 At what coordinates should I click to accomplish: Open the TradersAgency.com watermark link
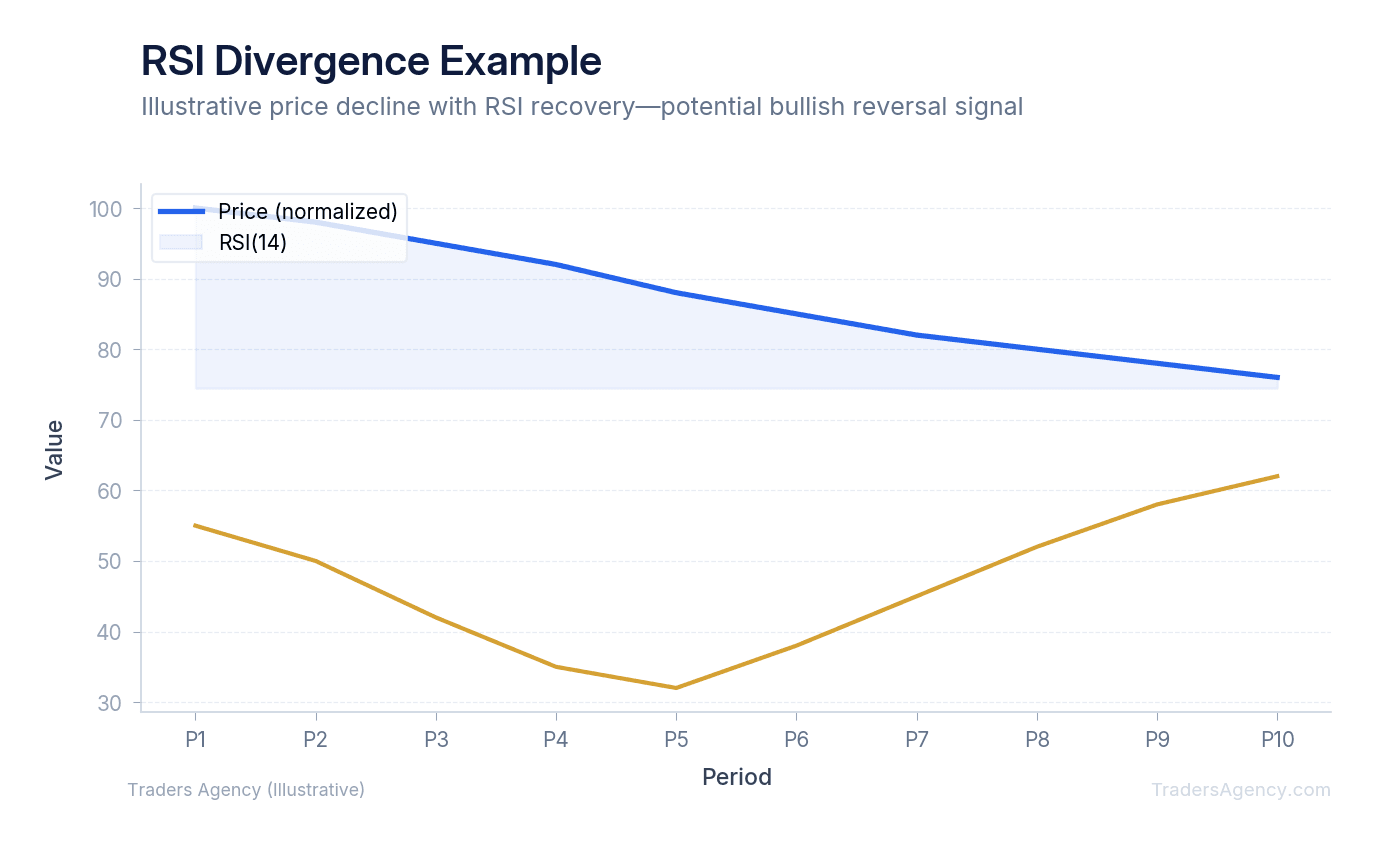(1240, 790)
